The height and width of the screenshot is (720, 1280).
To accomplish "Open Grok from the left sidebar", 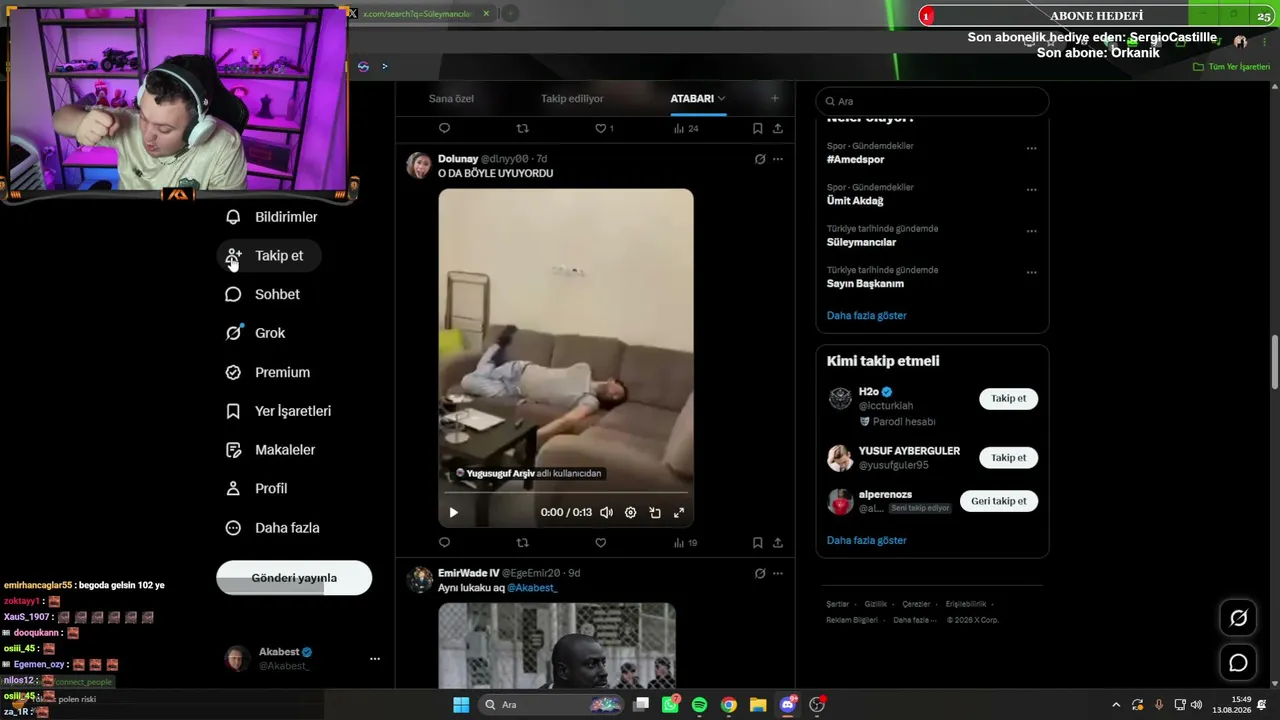I will coord(256,333).
